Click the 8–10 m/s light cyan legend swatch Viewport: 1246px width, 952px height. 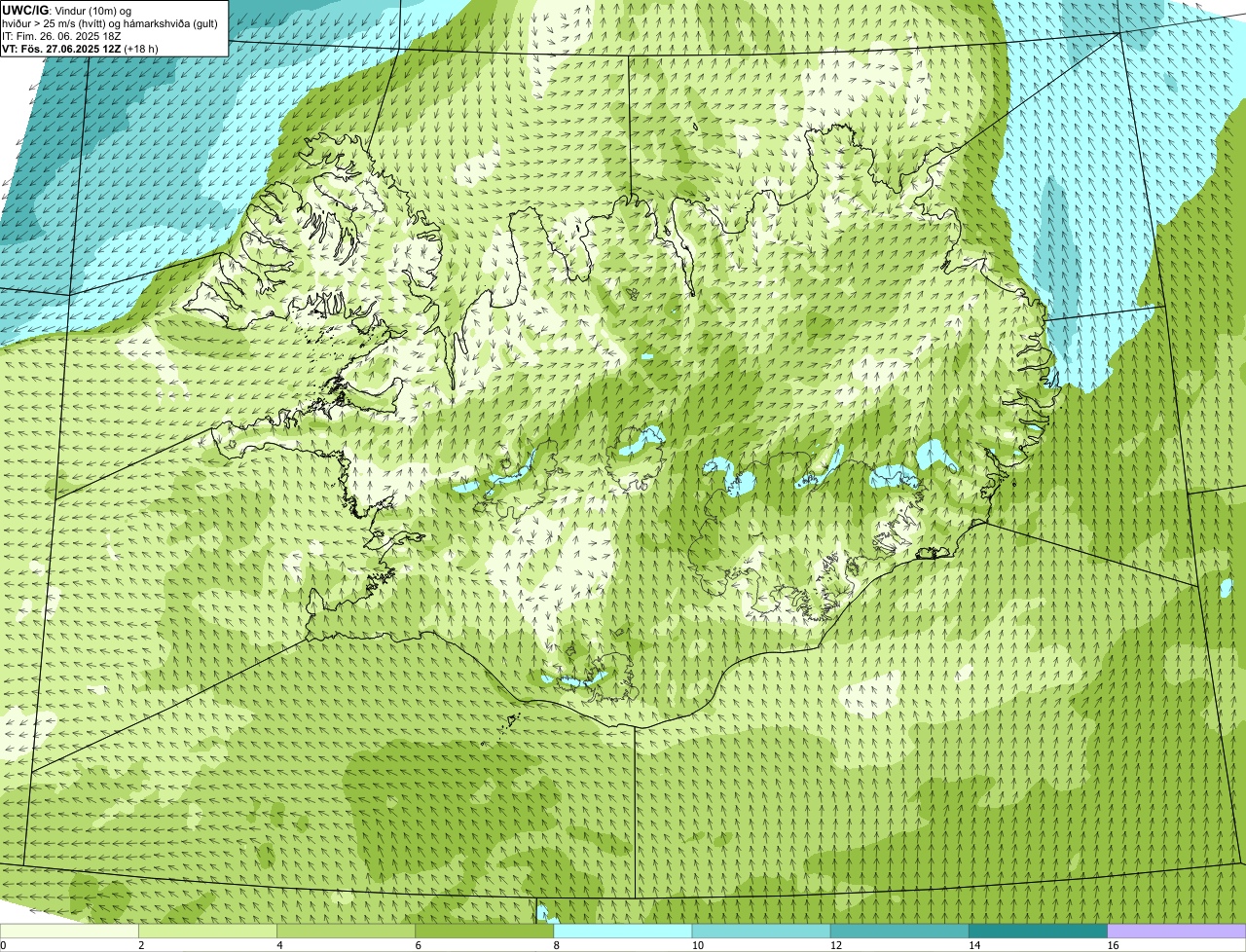(623, 931)
